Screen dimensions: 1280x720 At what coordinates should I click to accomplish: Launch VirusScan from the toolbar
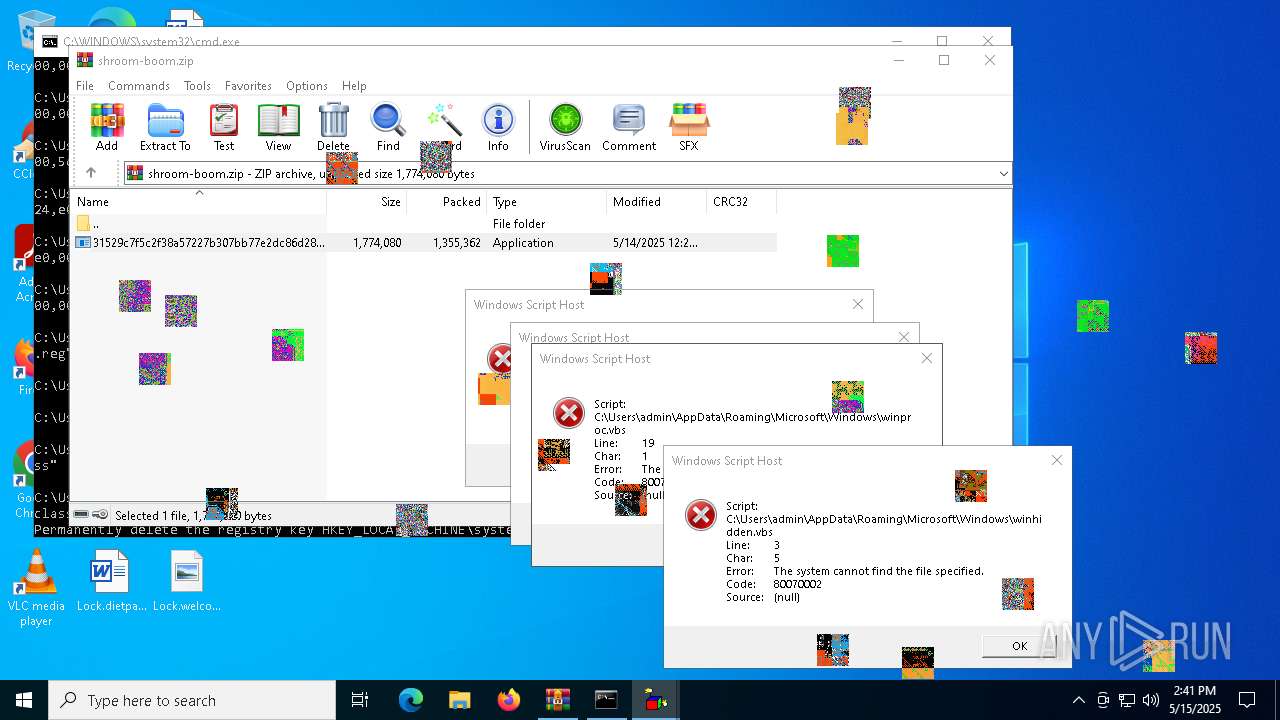click(x=565, y=127)
